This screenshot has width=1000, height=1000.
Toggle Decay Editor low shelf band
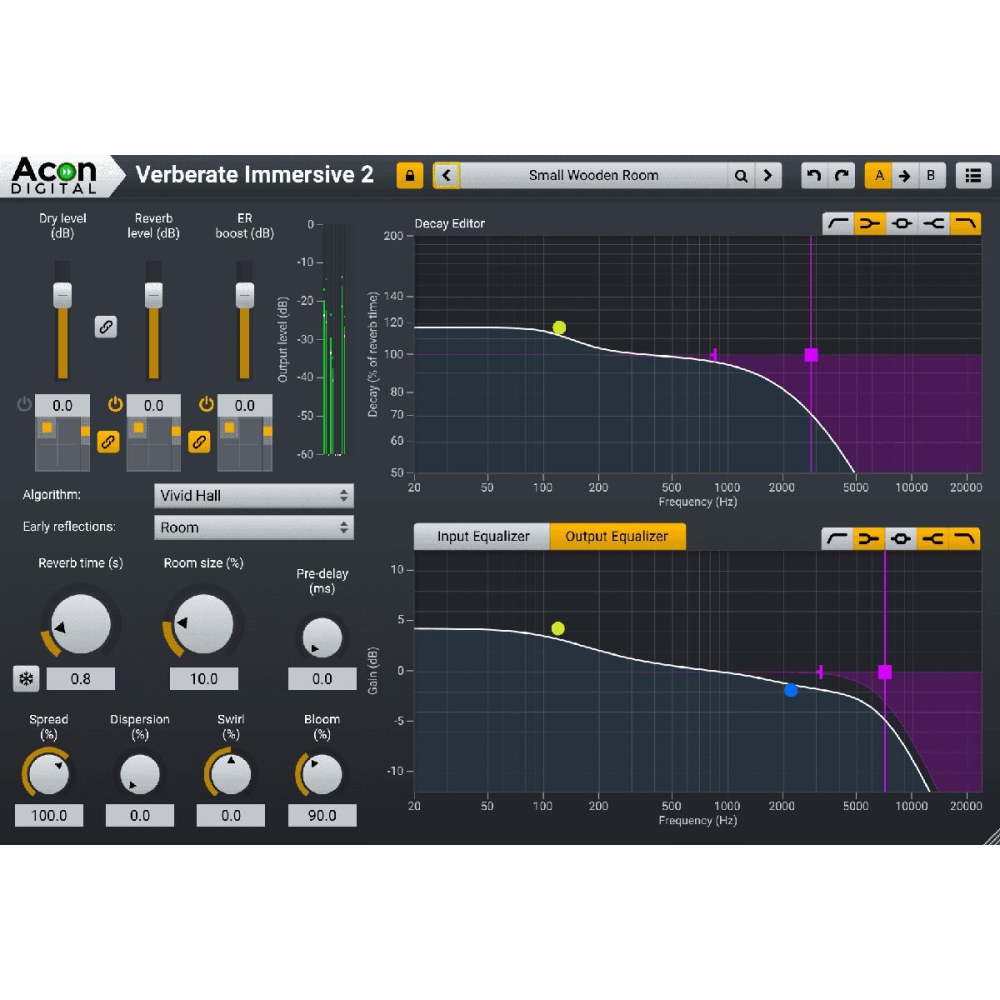[x=870, y=223]
